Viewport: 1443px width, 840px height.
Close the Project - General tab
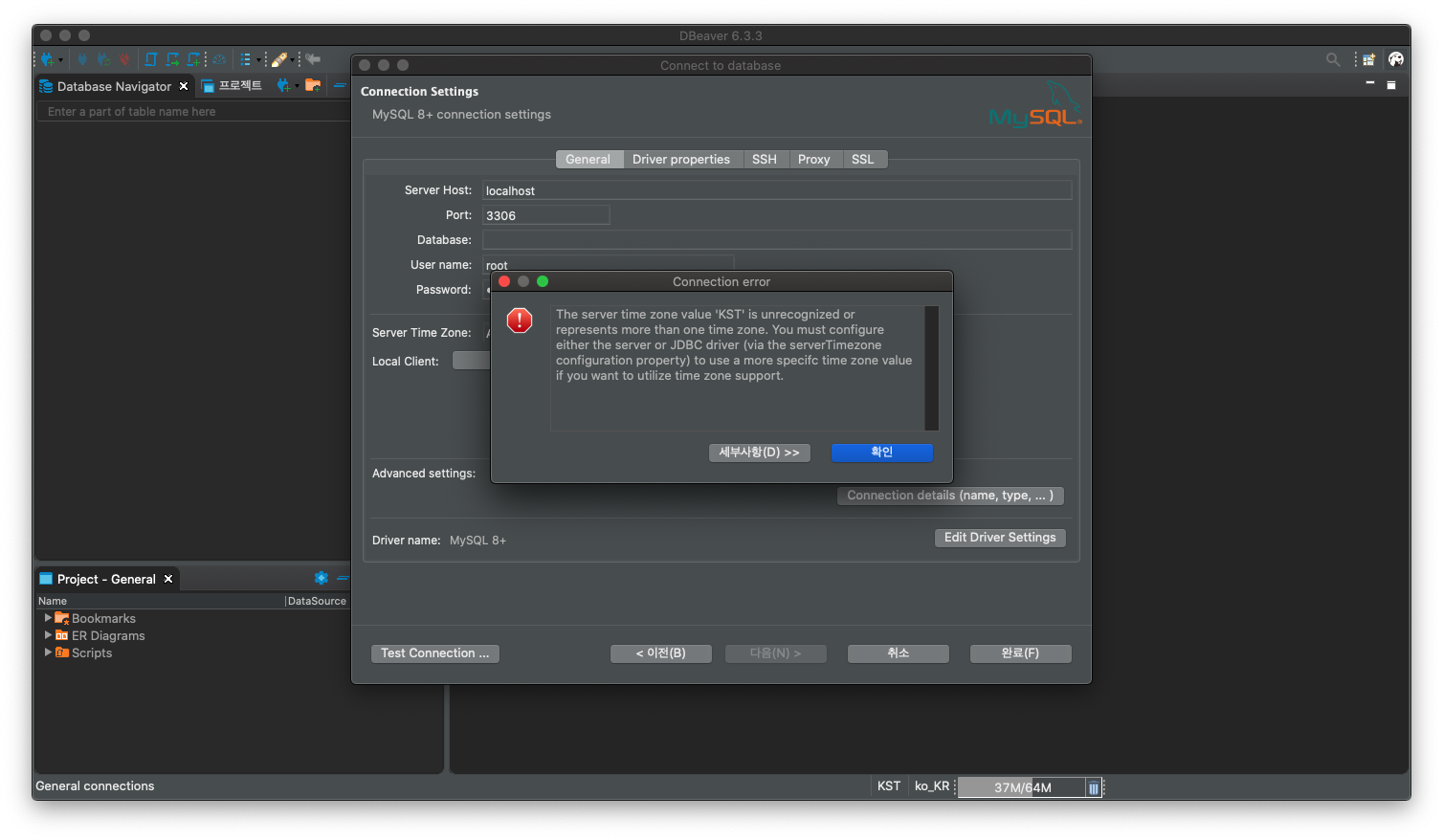point(168,579)
